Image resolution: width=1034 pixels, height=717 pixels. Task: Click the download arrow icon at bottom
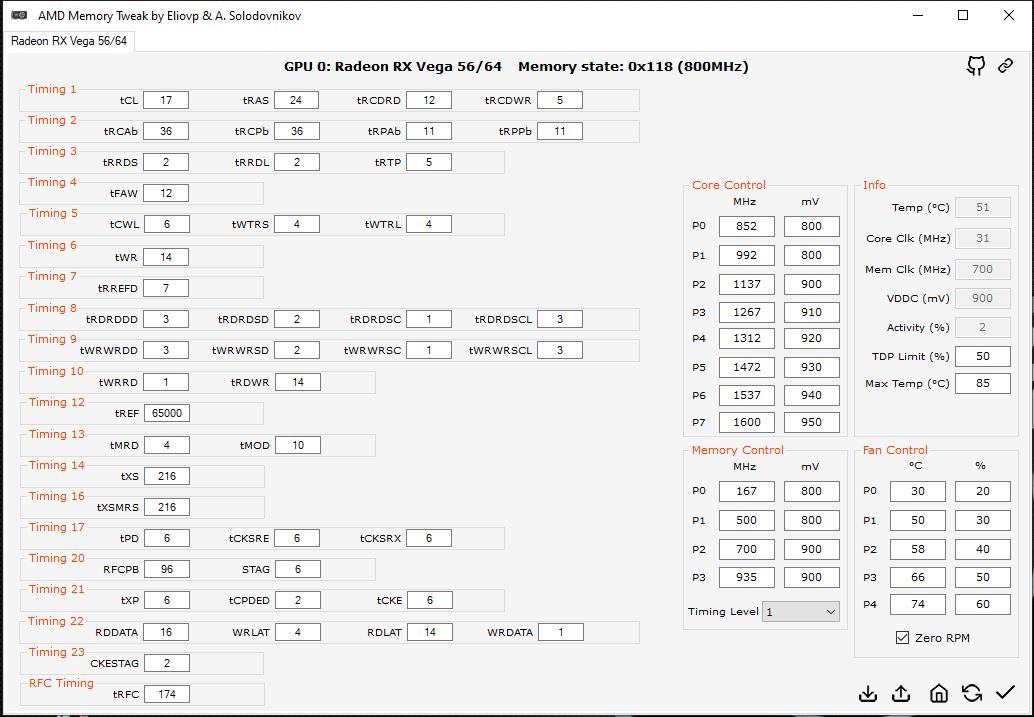coord(868,694)
